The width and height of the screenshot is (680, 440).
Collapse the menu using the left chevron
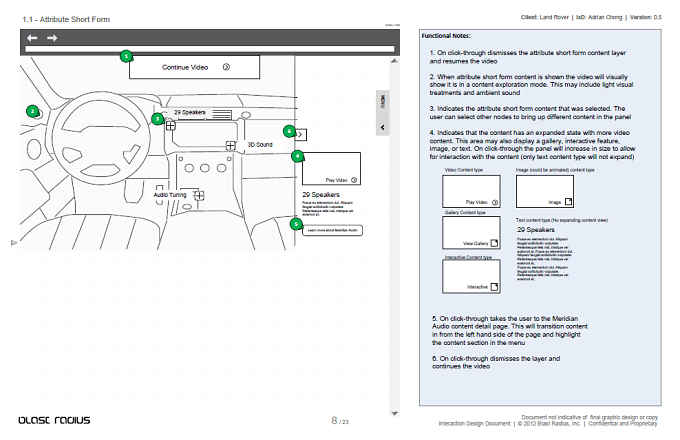coord(382,127)
